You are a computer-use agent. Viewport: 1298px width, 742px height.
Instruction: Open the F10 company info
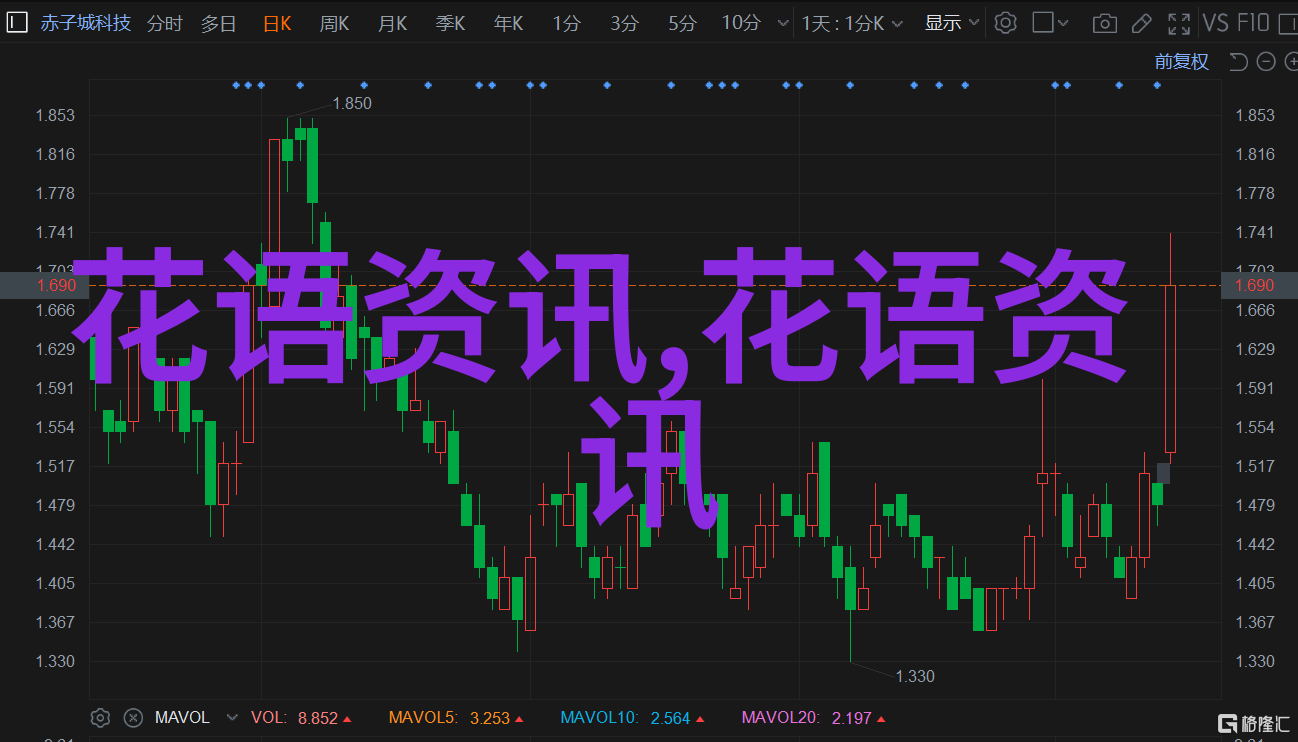[x=1252, y=22]
